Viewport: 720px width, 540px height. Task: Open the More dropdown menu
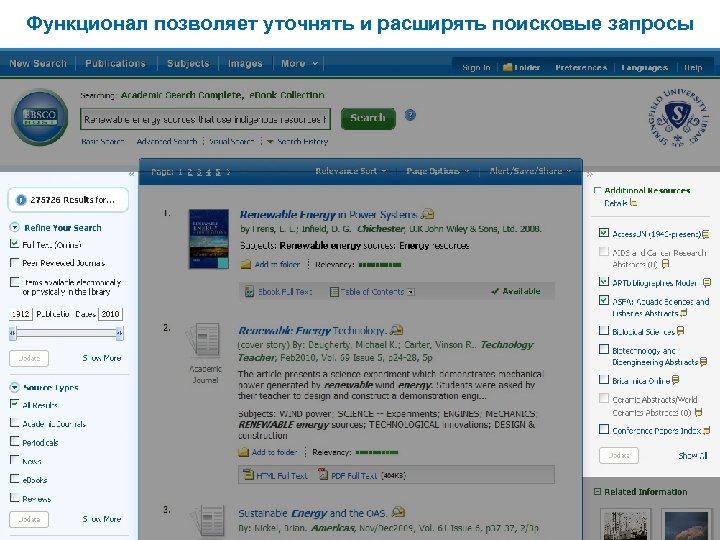pyautogui.click(x=299, y=63)
